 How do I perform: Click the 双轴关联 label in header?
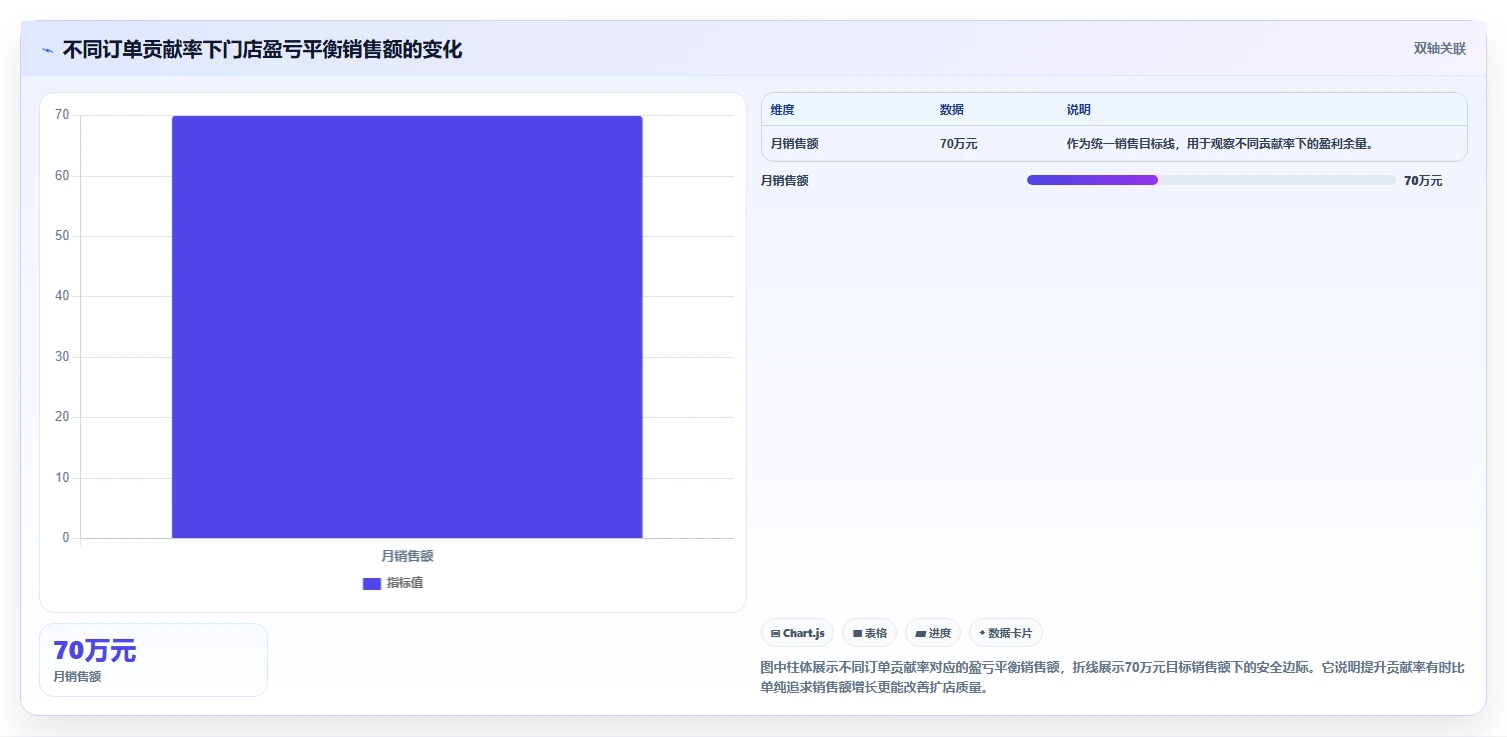point(1439,49)
